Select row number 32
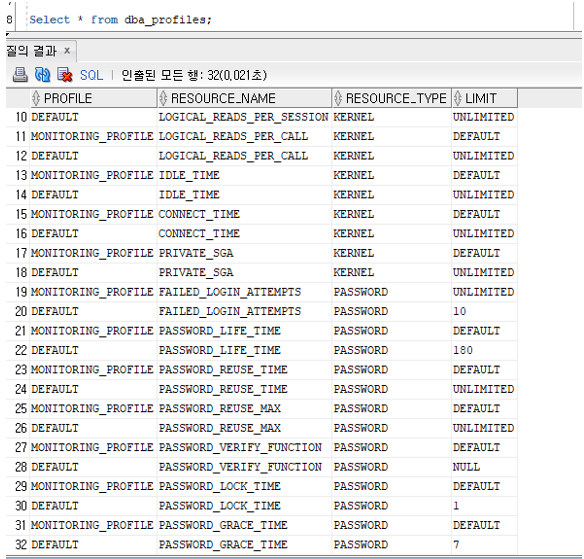Screen dimensions: 584x559 click(21, 545)
